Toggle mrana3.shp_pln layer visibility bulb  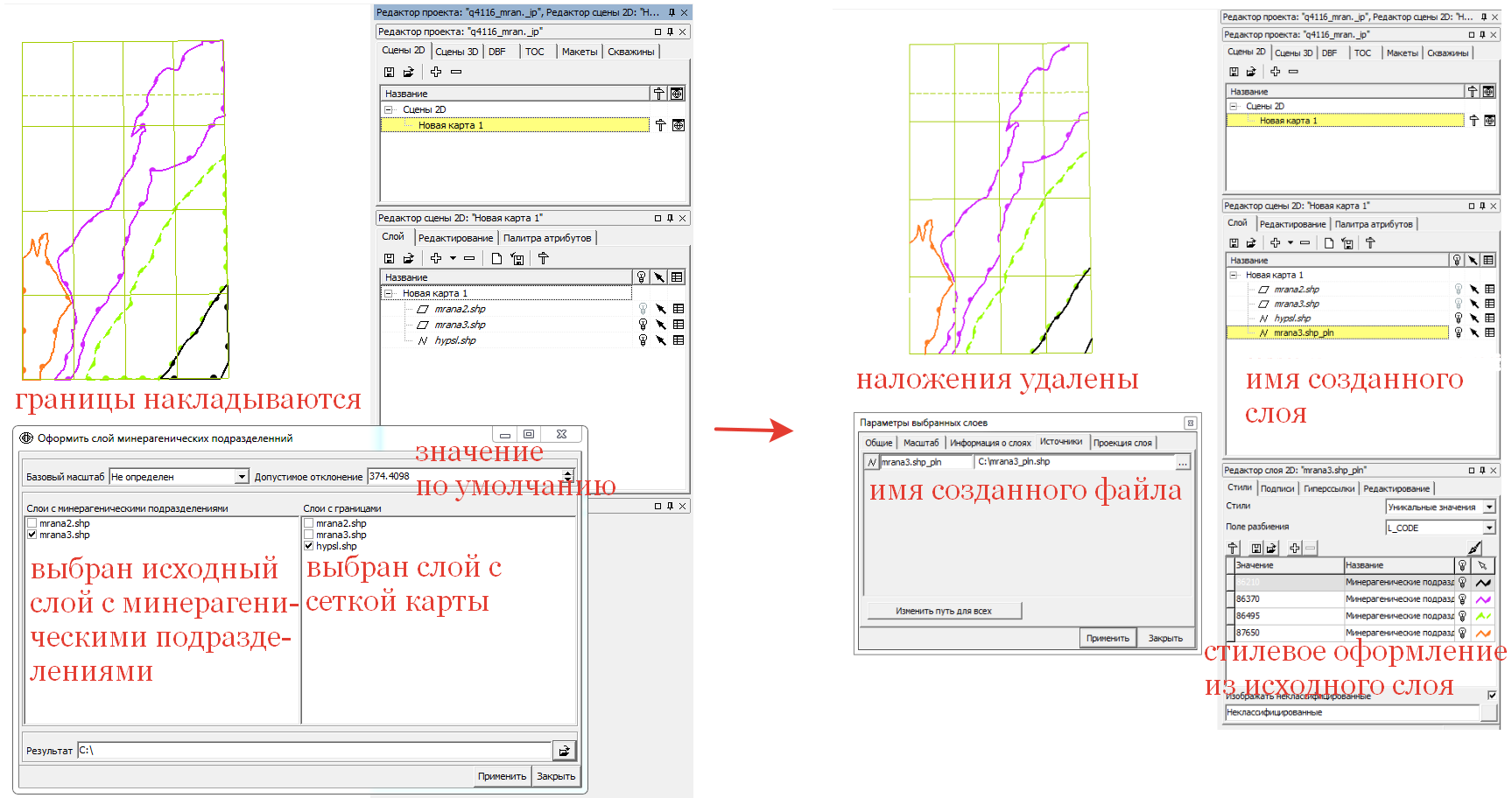(1459, 332)
